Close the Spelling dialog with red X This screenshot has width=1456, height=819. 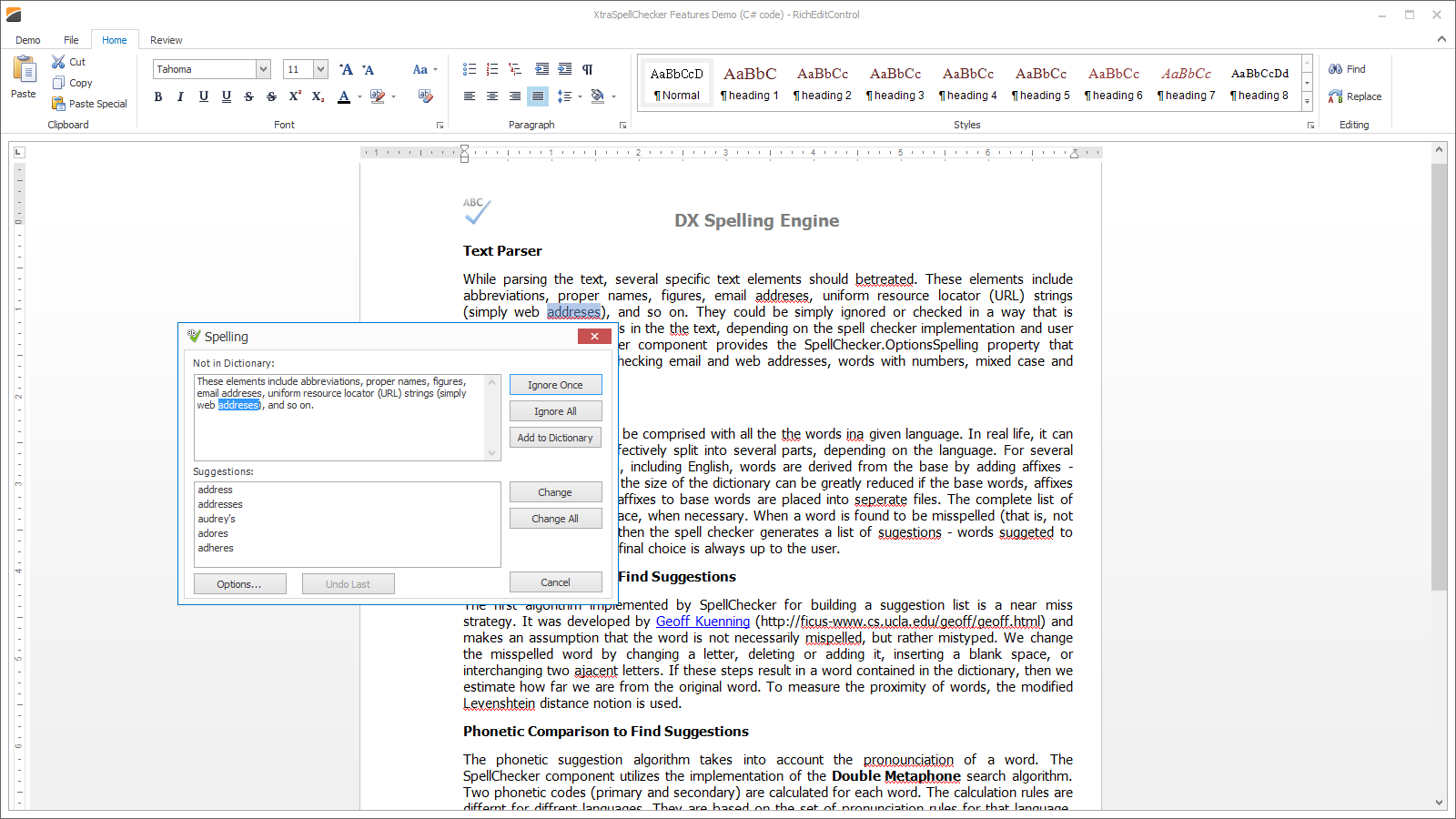point(594,337)
